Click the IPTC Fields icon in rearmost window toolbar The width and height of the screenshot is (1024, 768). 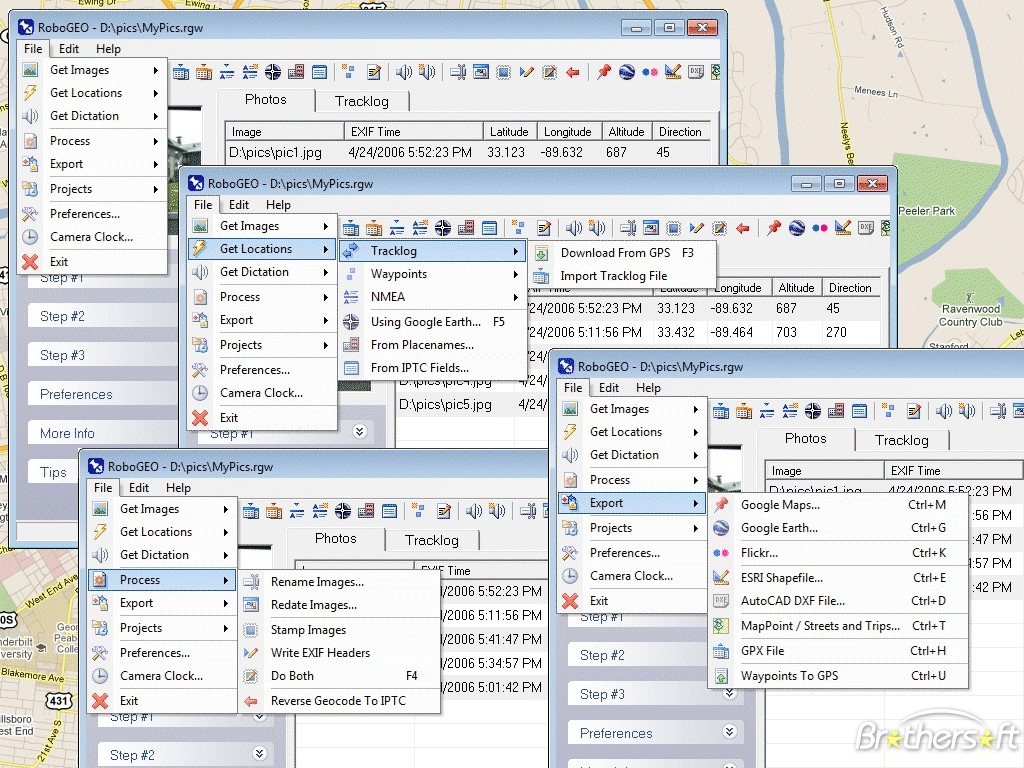tap(319, 72)
